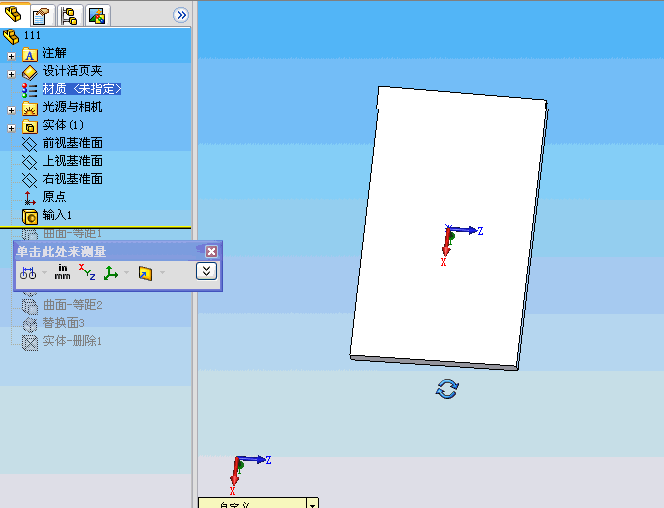
Task: Select the suppressed 替换面3 feature
Action: 64,323
